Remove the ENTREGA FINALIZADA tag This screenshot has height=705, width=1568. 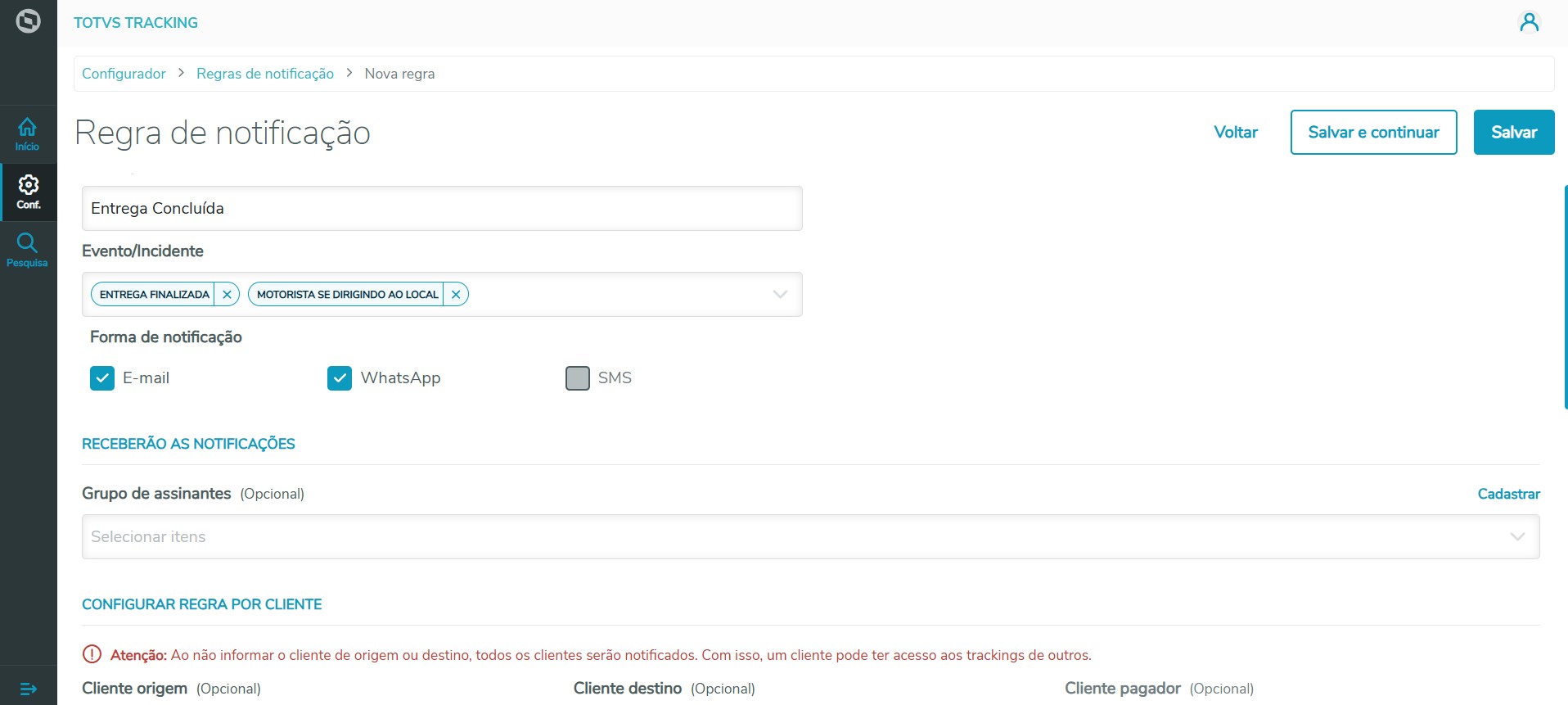[x=227, y=295]
